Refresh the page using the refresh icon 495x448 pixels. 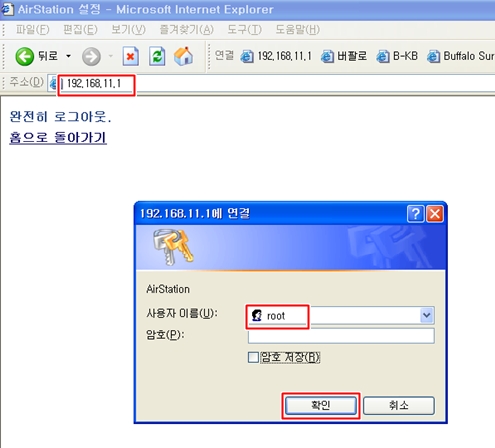click(x=157, y=56)
